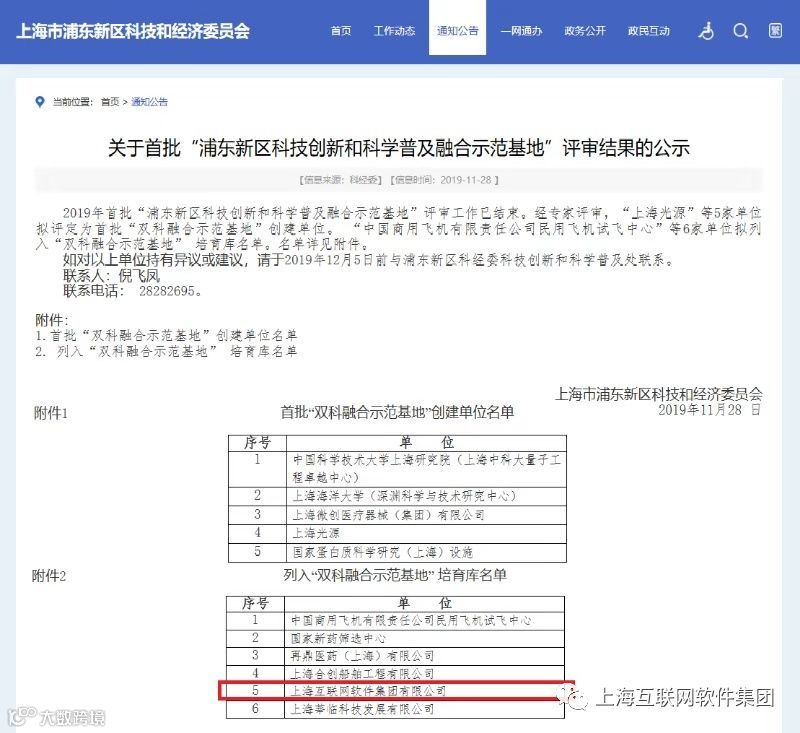800x733 pixels.
Task: Click table row 上海海洋大学（深渊科学与技术研究中心）
Action: click(397, 496)
